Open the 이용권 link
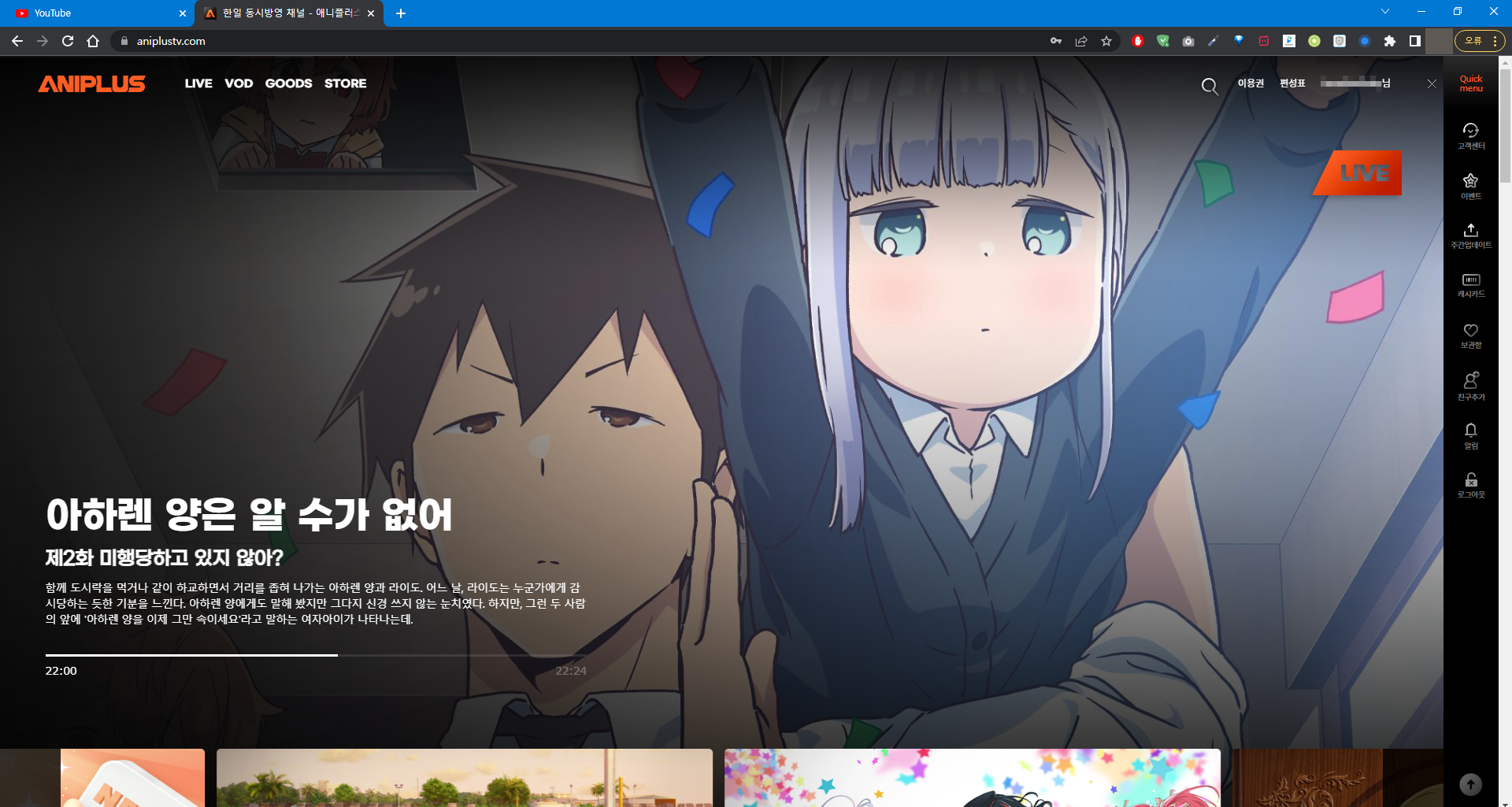Screen dimensions: 1512x807 click(x=1251, y=83)
